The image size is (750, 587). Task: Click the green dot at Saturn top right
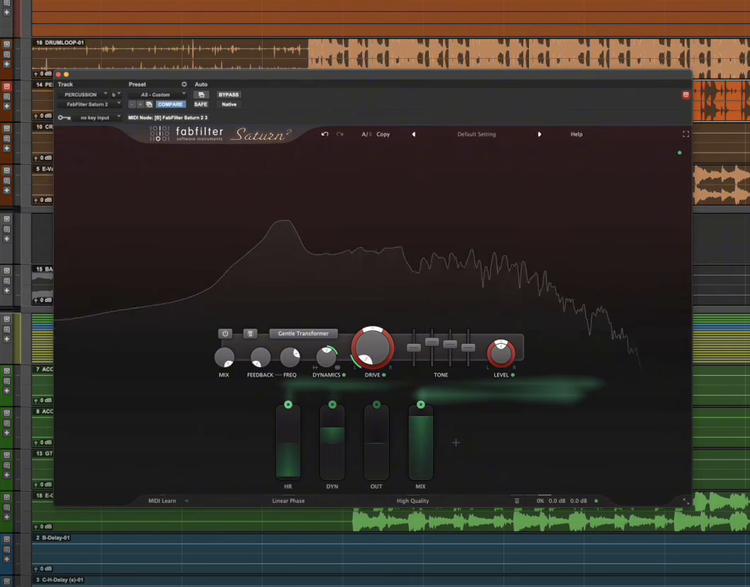tap(680, 153)
